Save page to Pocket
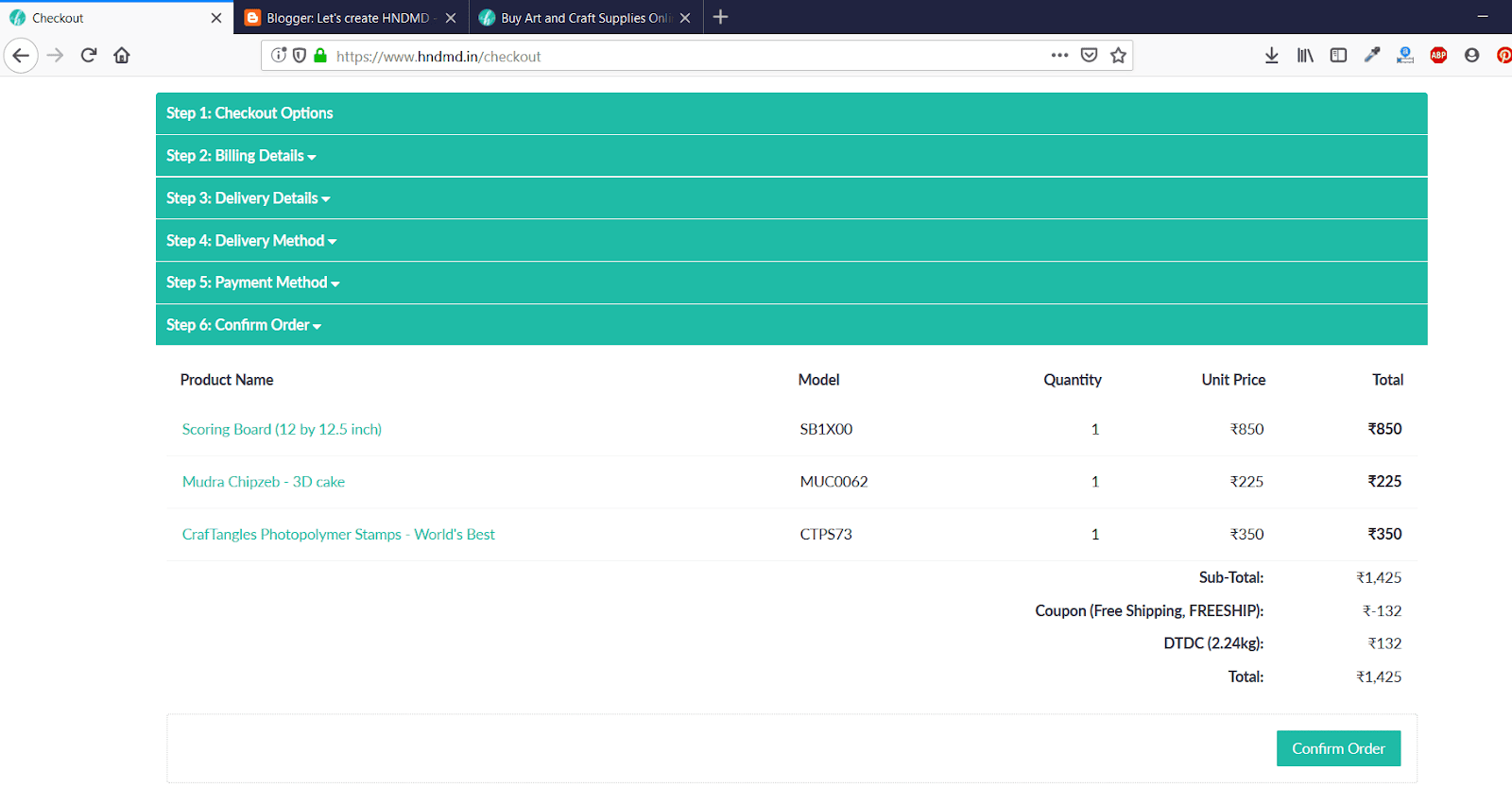This screenshot has height=788, width=1512. pos(1089,56)
